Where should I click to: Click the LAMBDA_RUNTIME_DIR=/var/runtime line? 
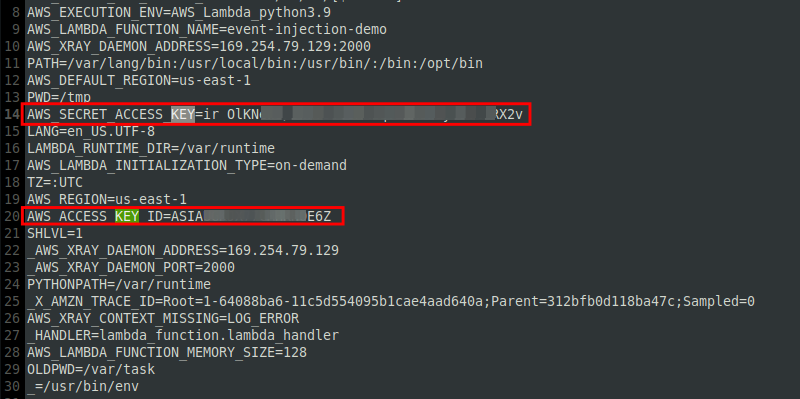point(151,148)
